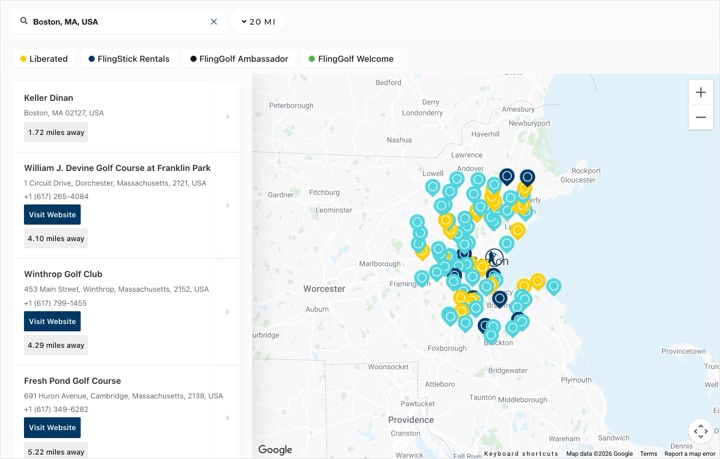720x459 pixels.
Task: Select the Keller Dinan listing title
Action: coord(49,98)
